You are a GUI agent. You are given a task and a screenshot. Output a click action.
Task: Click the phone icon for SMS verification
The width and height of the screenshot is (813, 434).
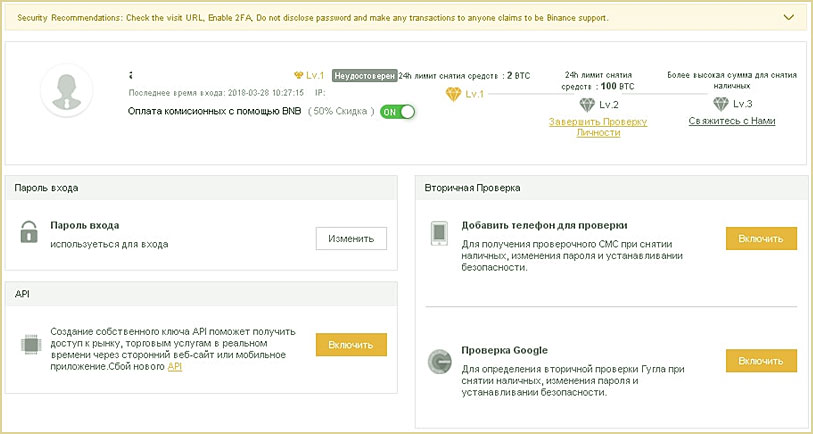pyautogui.click(x=439, y=233)
